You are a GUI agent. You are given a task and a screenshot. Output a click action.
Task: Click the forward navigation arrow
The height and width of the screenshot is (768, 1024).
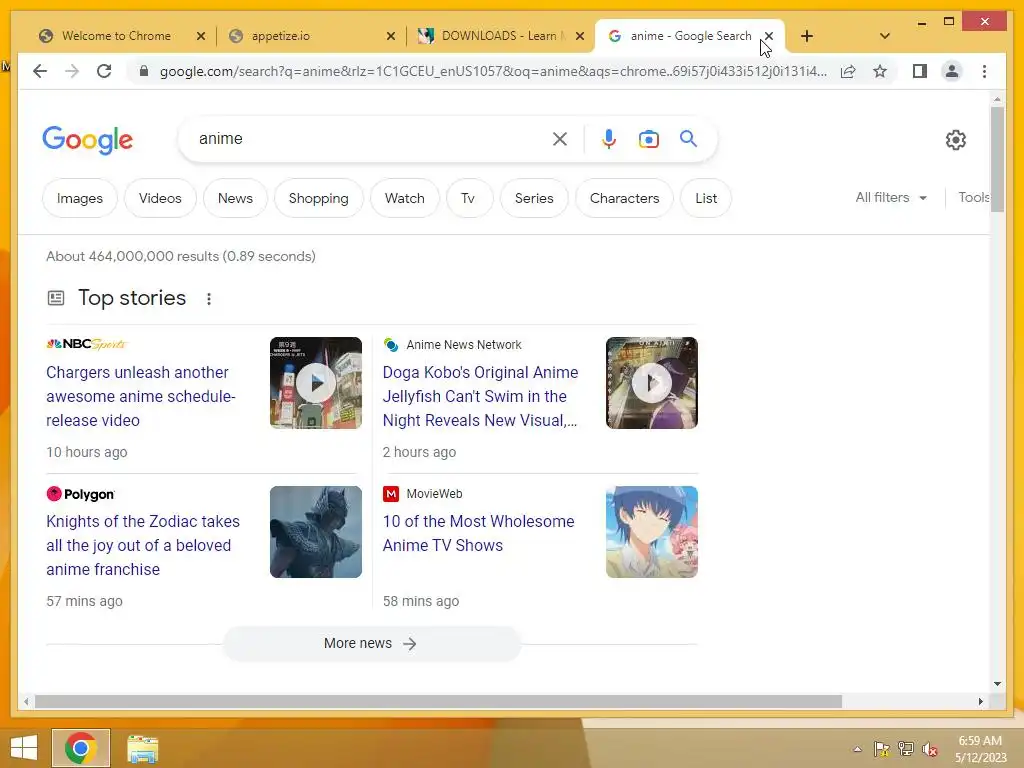[72, 71]
